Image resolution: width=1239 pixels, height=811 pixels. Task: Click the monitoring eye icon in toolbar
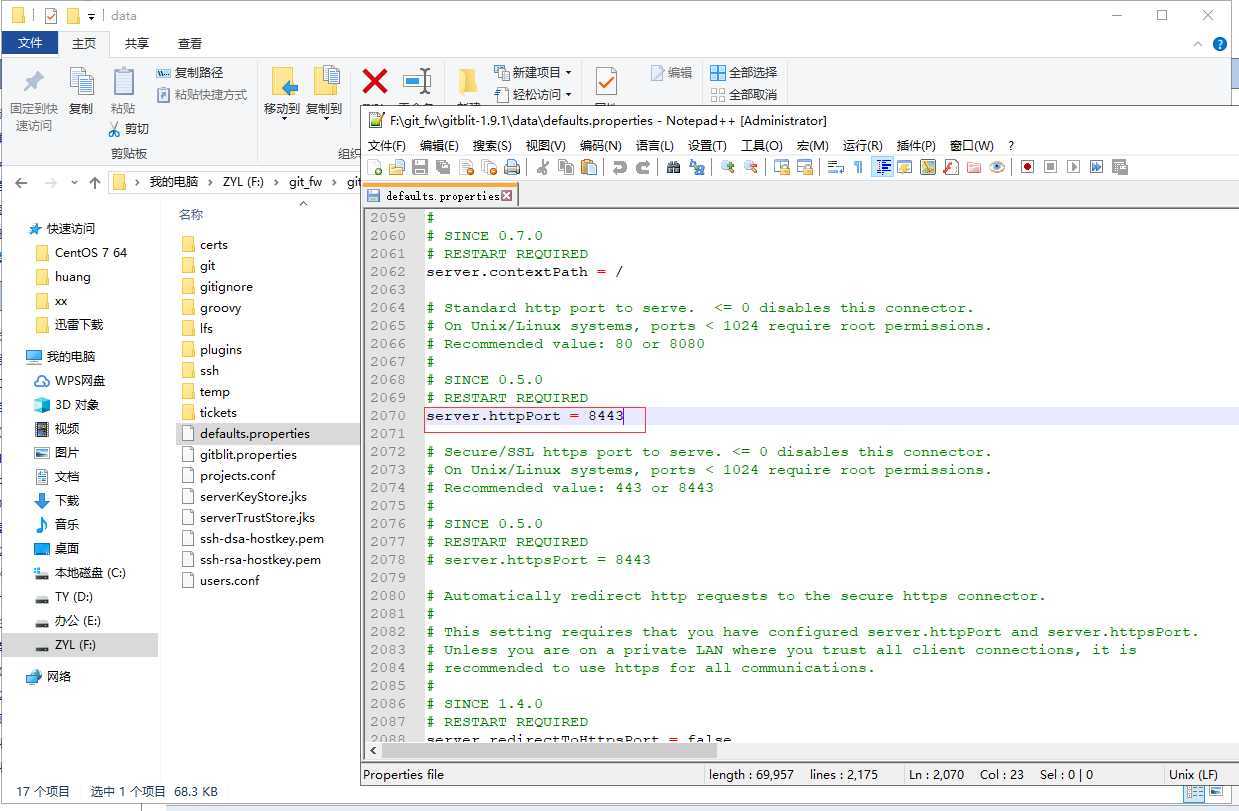pyautogui.click(x=997, y=167)
